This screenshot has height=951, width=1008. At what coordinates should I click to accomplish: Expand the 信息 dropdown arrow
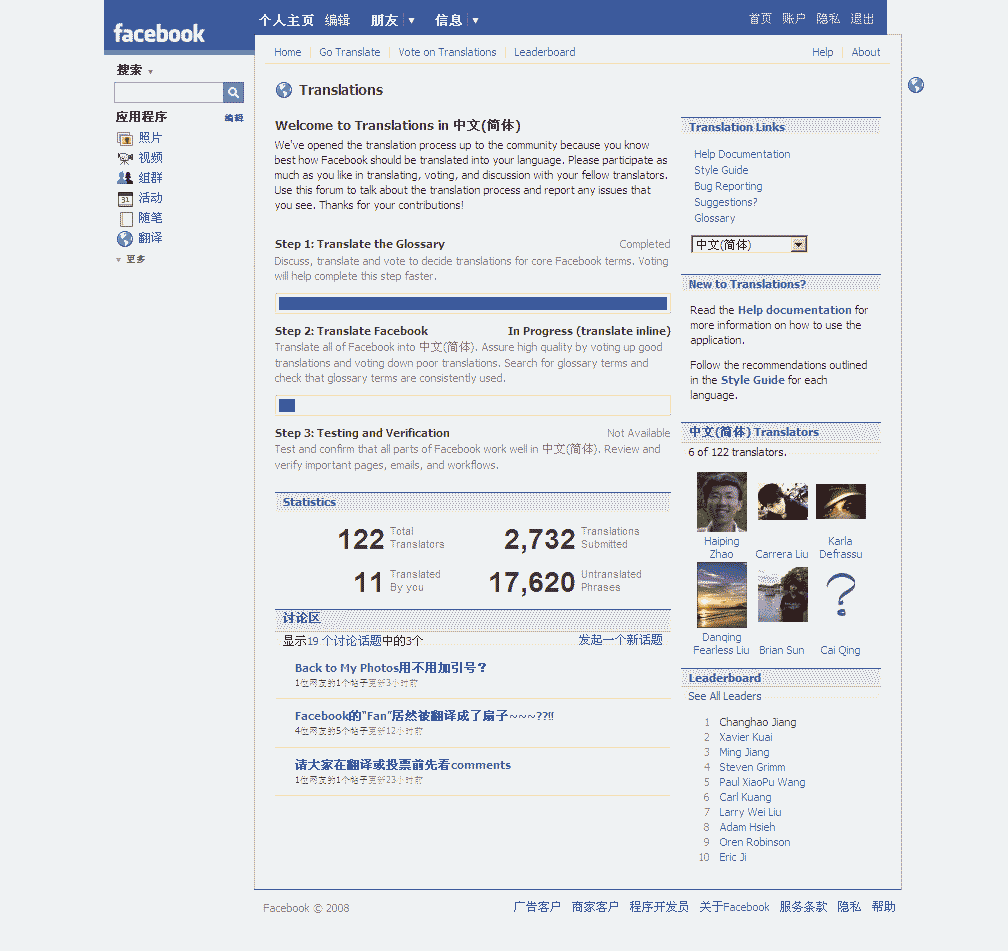coord(476,21)
